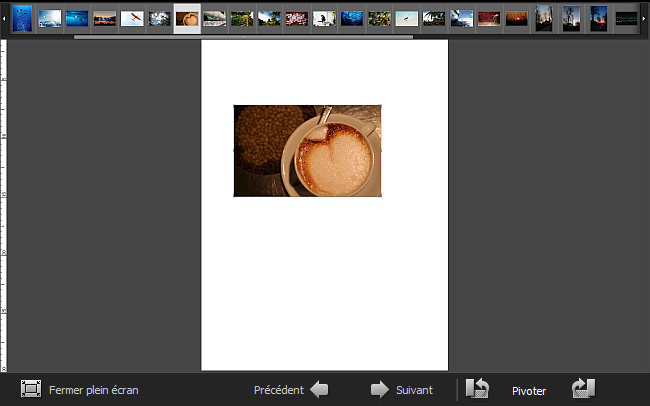
Task: Select the dark night lights thumbnail
Action: click(x=626, y=19)
